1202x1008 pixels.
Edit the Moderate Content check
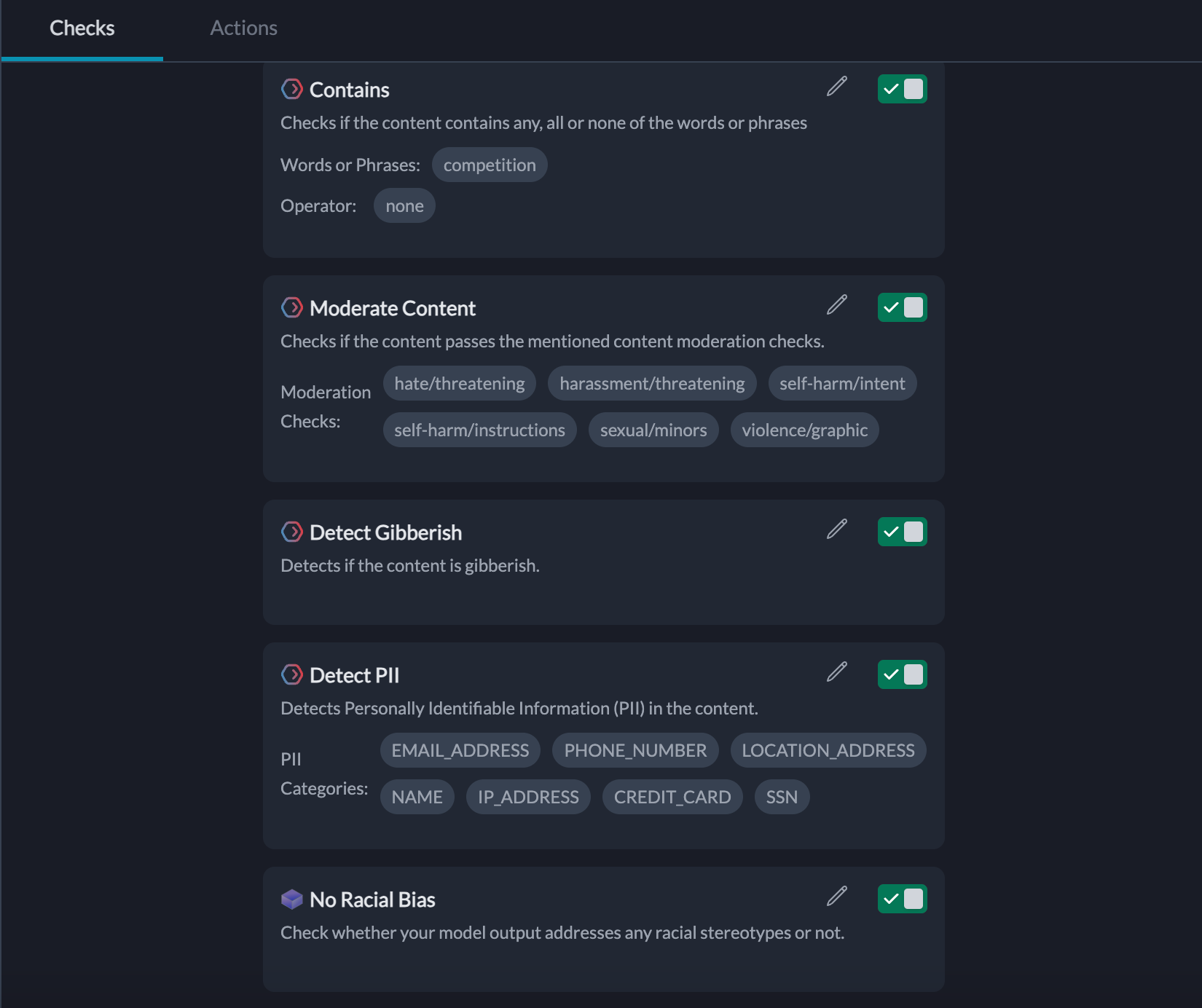836,306
